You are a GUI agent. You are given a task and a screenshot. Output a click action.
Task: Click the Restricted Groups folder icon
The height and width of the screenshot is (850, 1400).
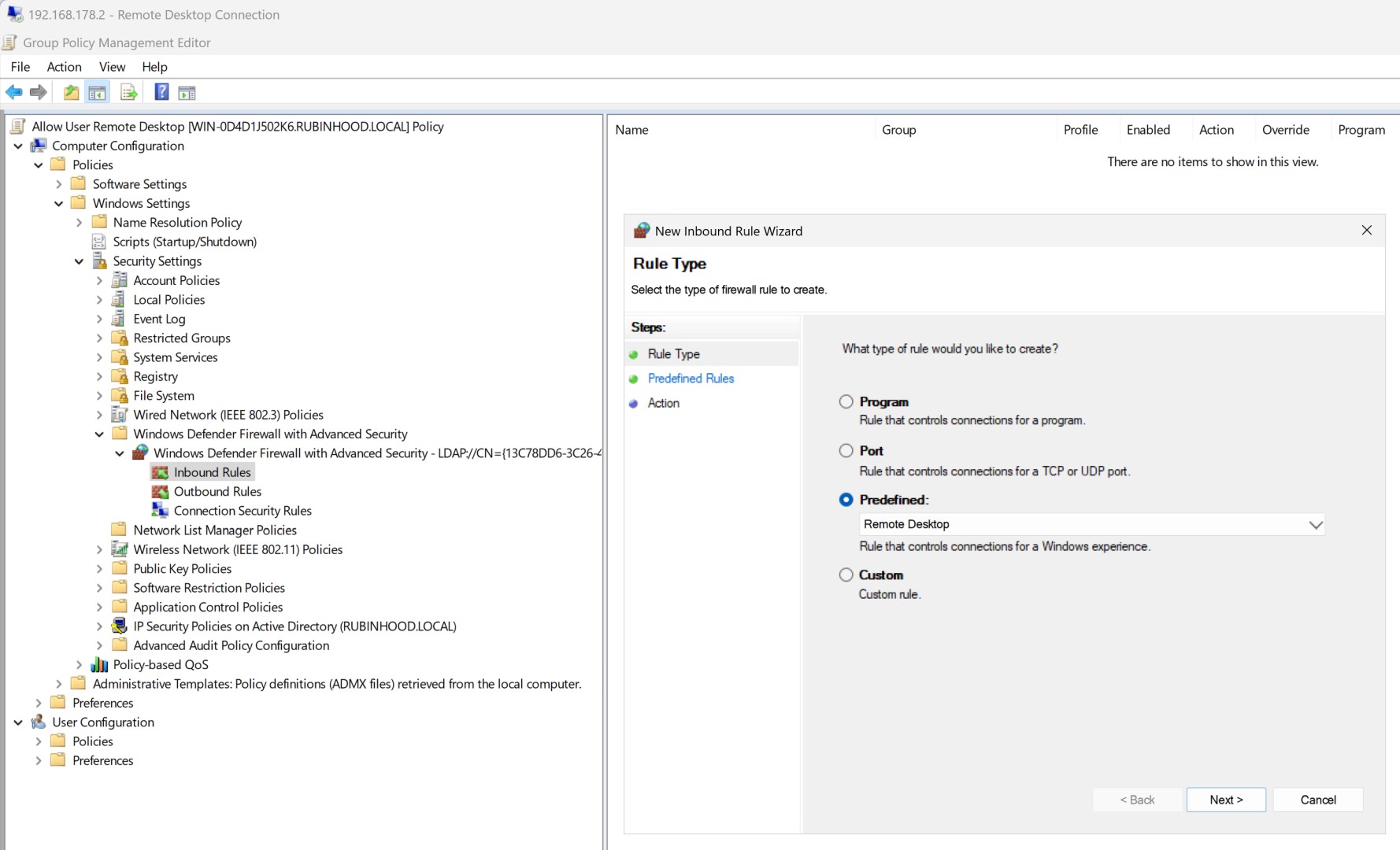click(x=120, y=338)
